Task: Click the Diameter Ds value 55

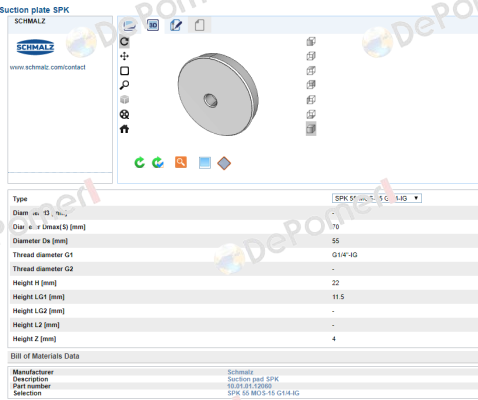Action: pyautogui.click(x=336, y=241)
